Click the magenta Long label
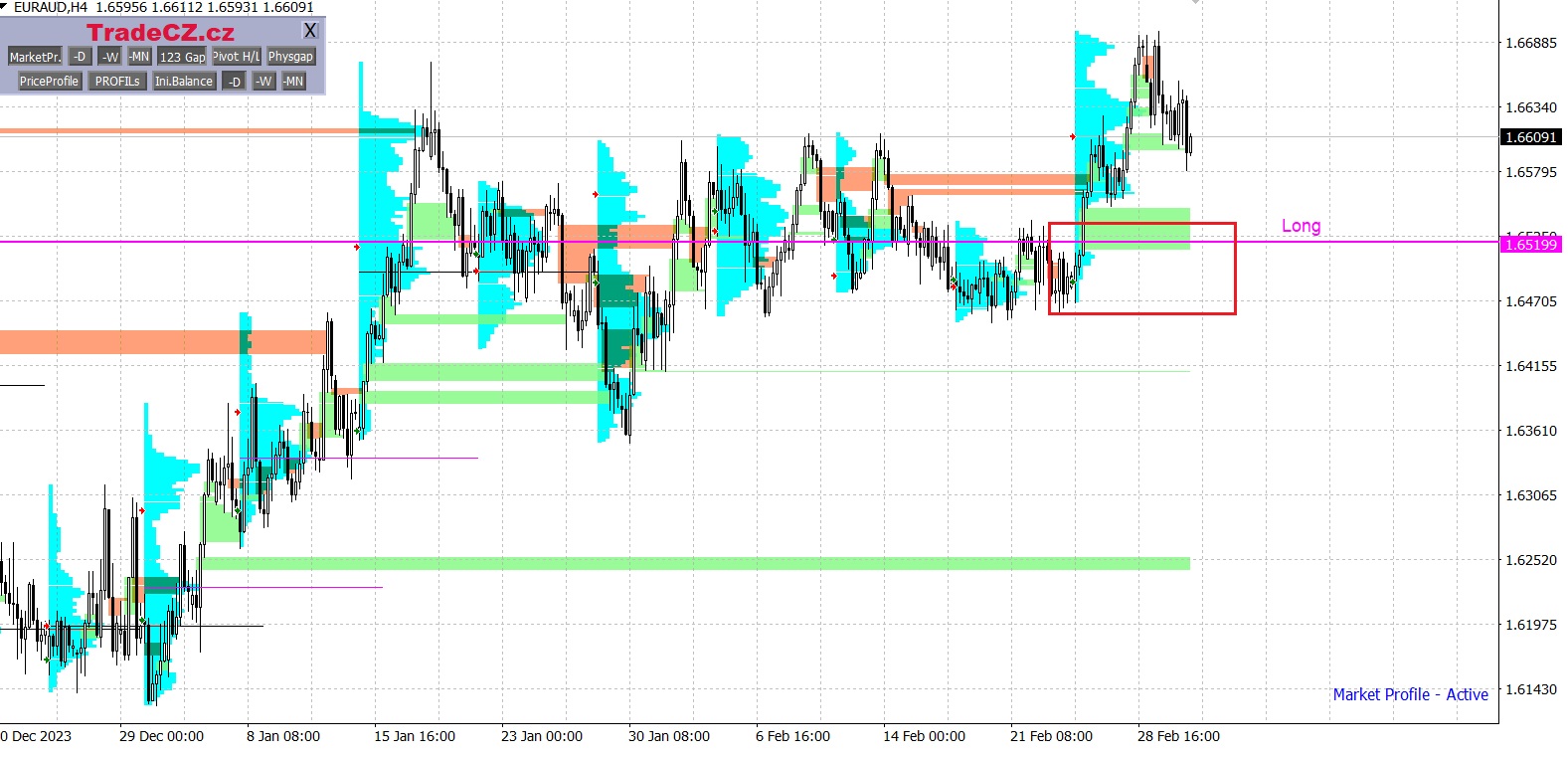The height and width of the screenshot is (757, 1568). tap(1301, 226)
